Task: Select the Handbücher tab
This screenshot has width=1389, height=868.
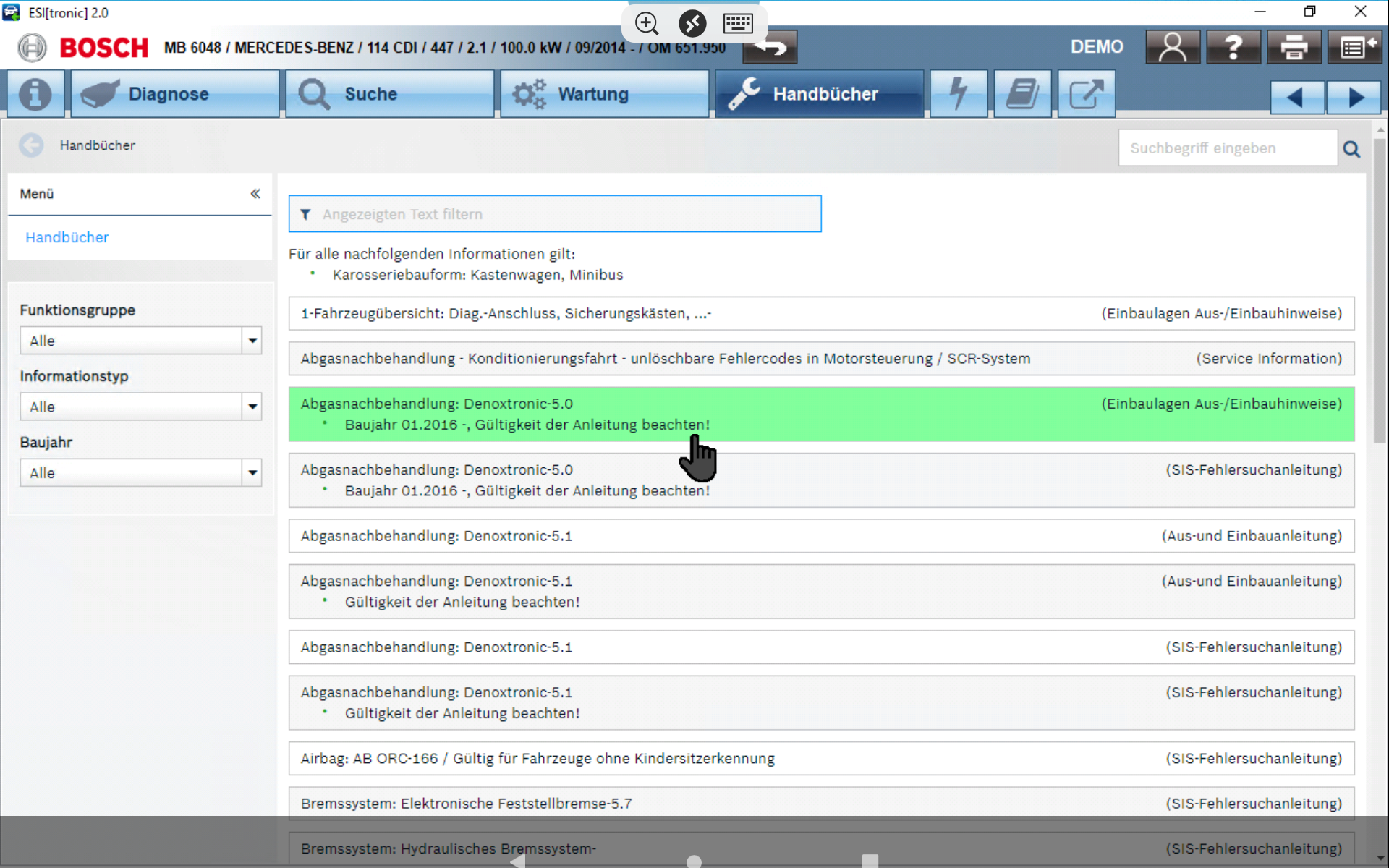Action: pyautogui.click(x=819, y=94)
